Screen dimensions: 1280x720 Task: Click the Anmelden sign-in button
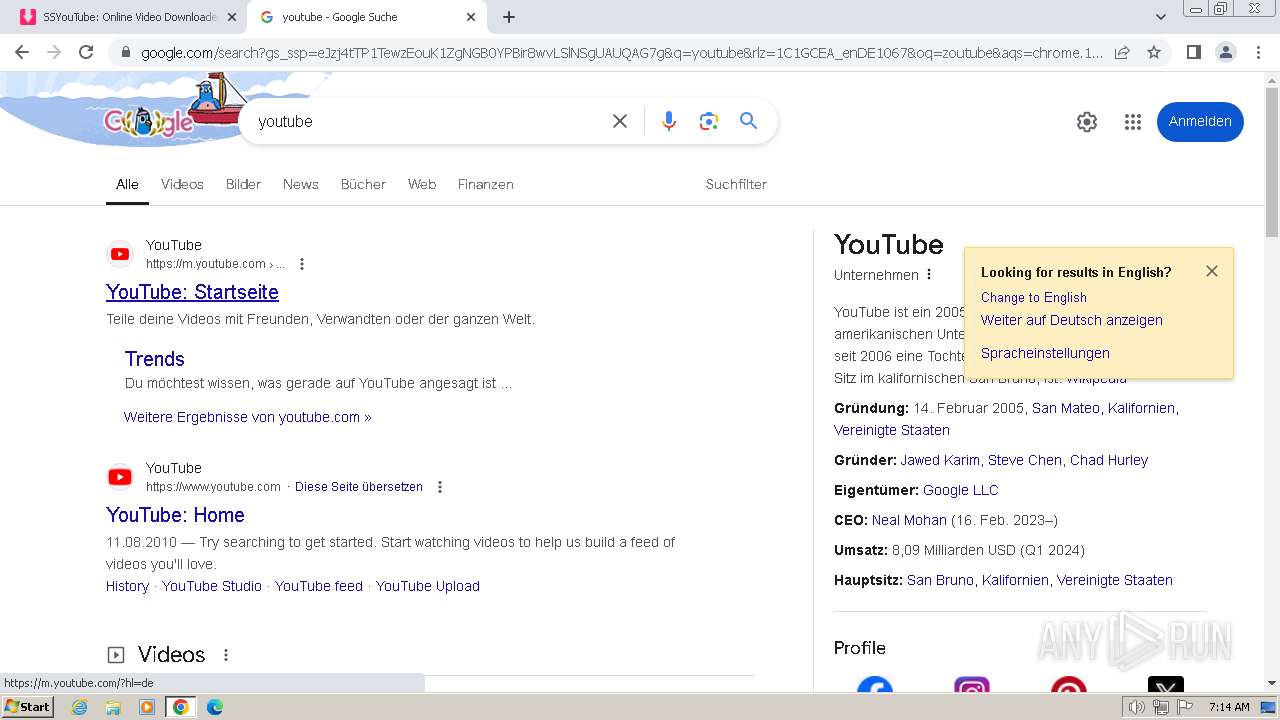[1200, 121]
